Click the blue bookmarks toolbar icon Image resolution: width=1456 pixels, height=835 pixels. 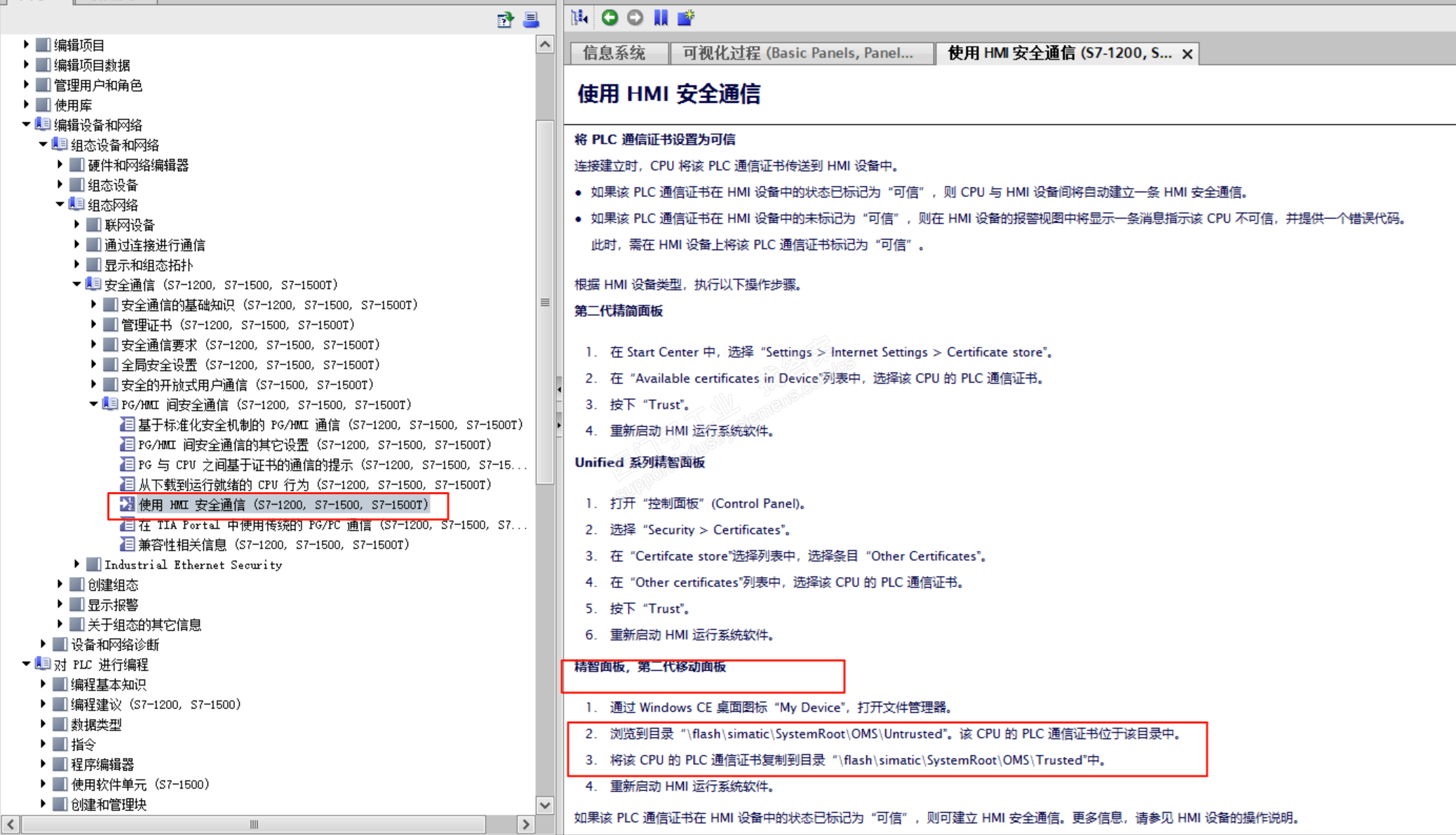(x=661, y=18)
